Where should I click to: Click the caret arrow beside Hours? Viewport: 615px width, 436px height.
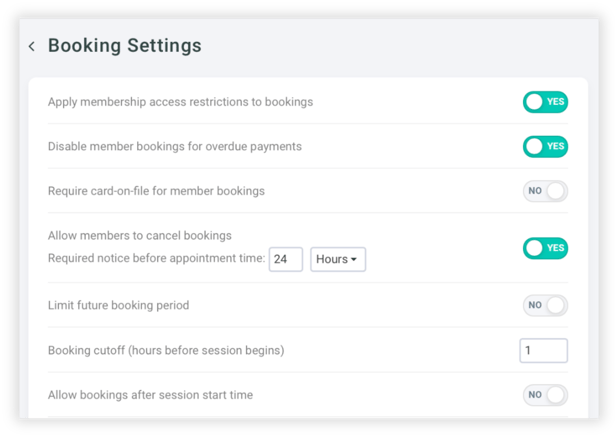click(x=354, y=260)
